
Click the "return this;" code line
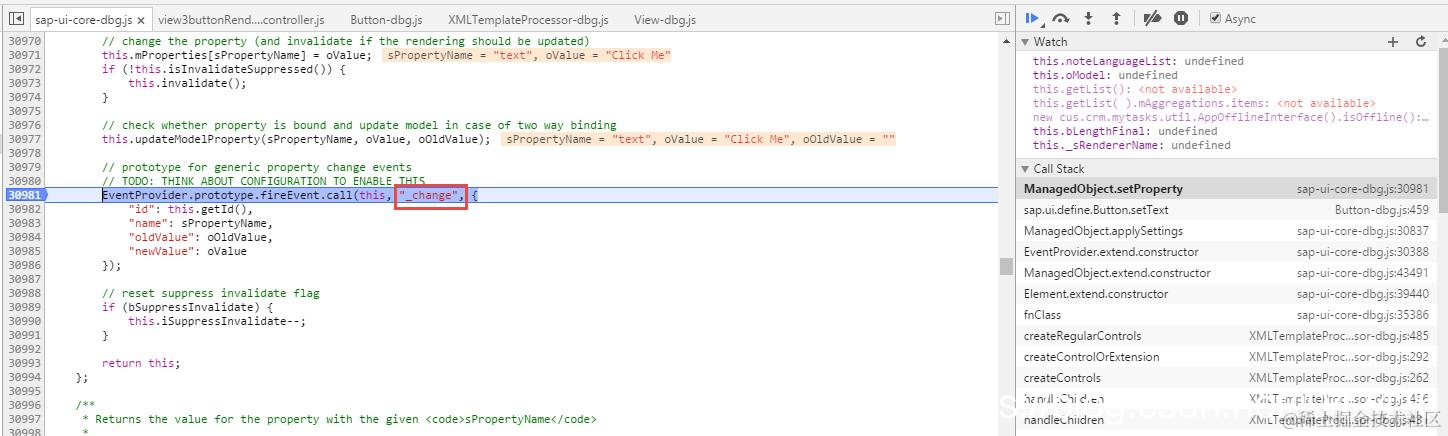141,363
